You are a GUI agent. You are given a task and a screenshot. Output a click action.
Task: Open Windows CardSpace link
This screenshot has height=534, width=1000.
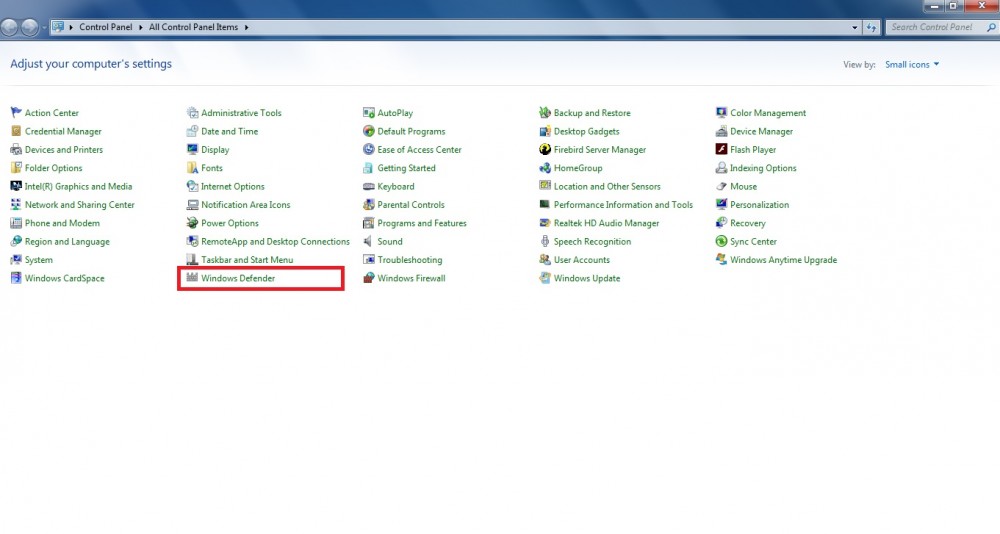click(64, 278)
